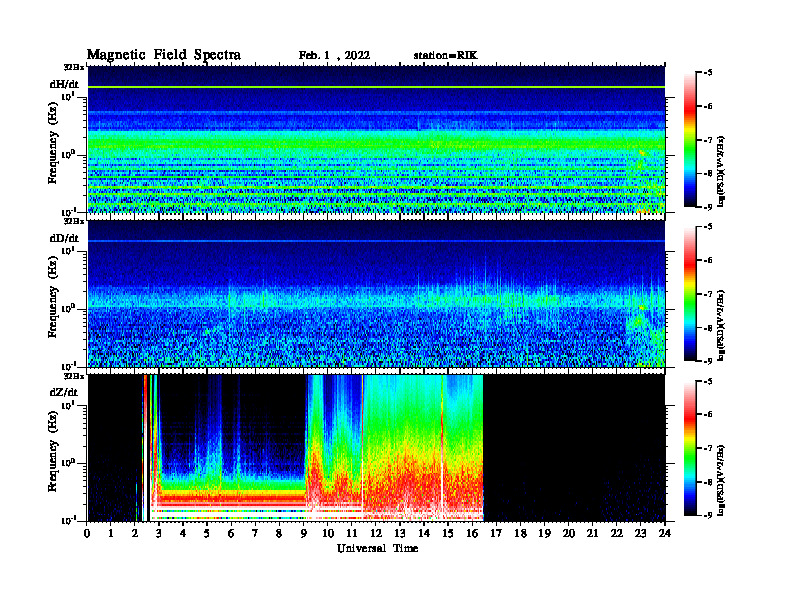The image size is (792, 612).
Task: Click hour 1 tick label on Universal Time axis
Action: point(111,533)
